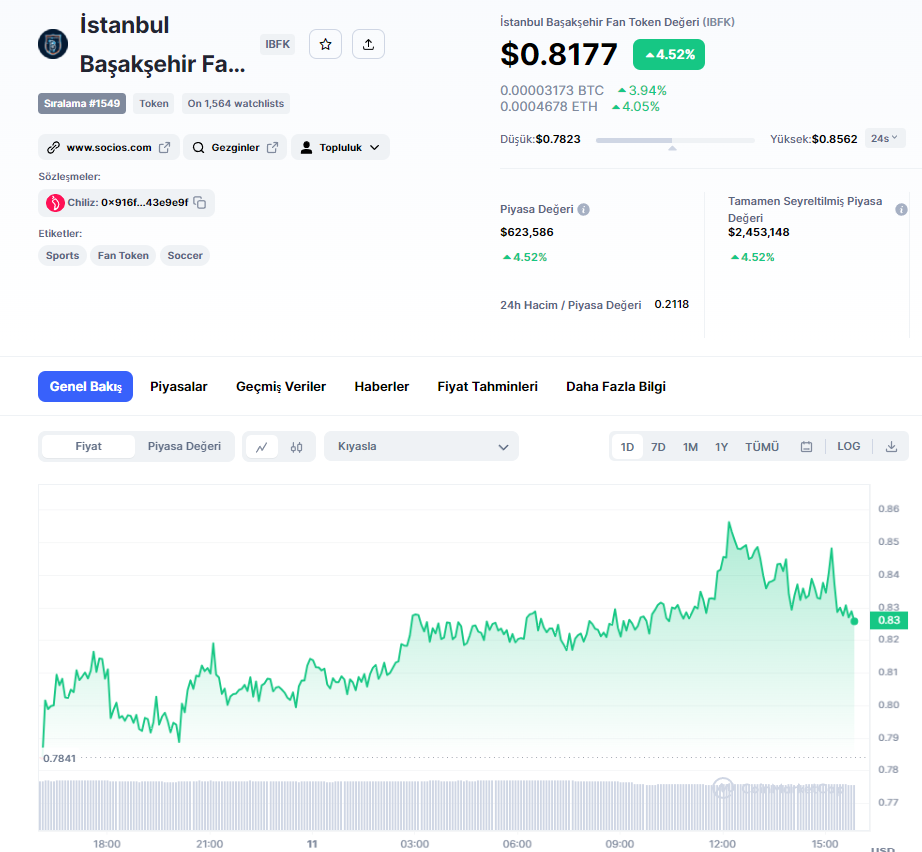Image resolution: width=922 pixels, height=852 pixels.
Task: Switch to the Piyasalar tab
Action: [x=179, y=387]
